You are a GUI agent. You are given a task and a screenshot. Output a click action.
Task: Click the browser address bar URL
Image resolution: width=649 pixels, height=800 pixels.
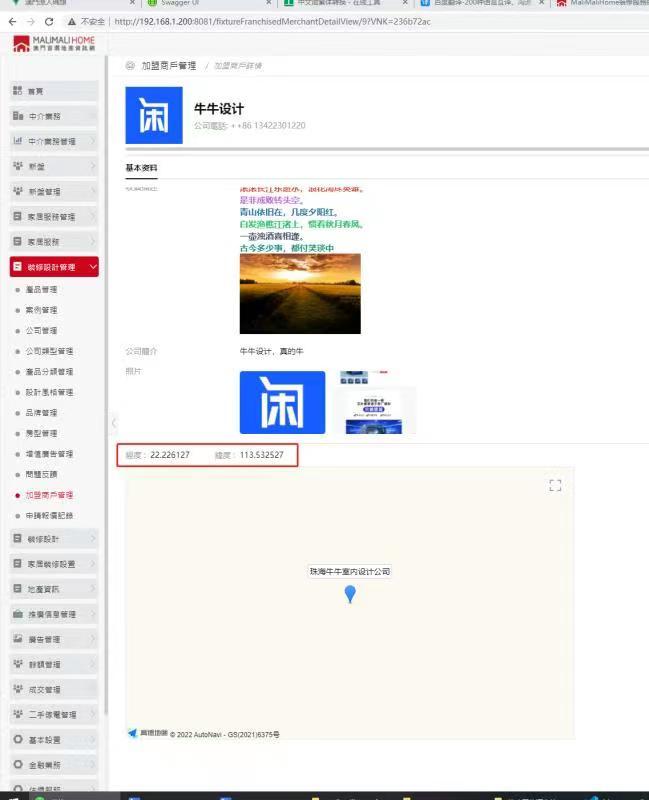(272, 21)
